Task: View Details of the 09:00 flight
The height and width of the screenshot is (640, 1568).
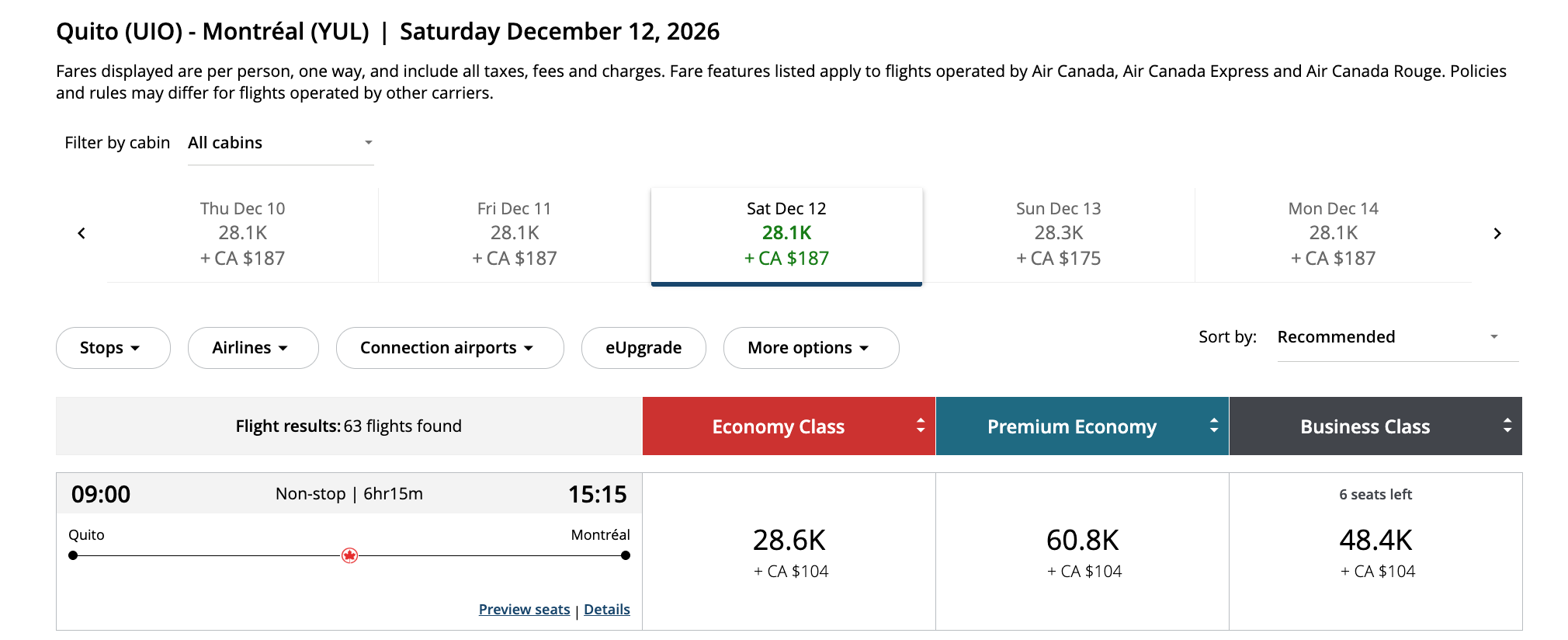Action: [606, 609]
